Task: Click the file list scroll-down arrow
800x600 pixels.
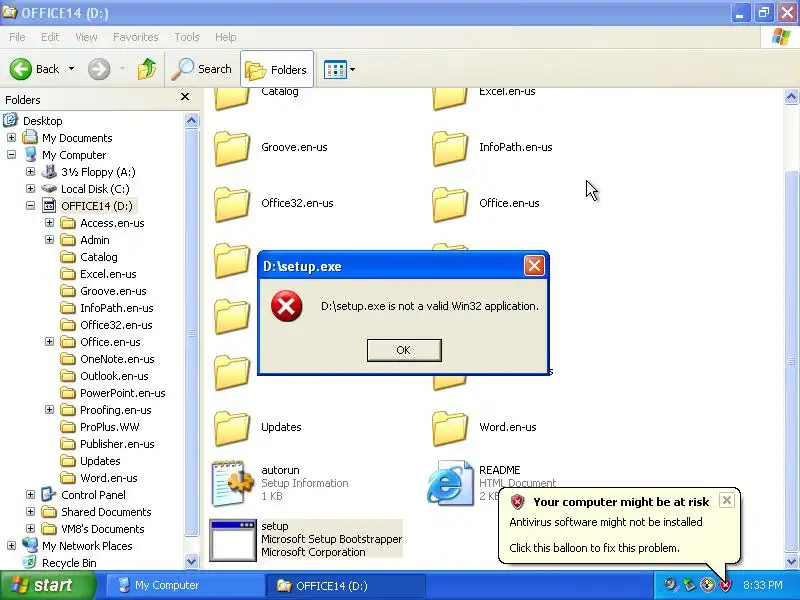Action: pos(791,561)
